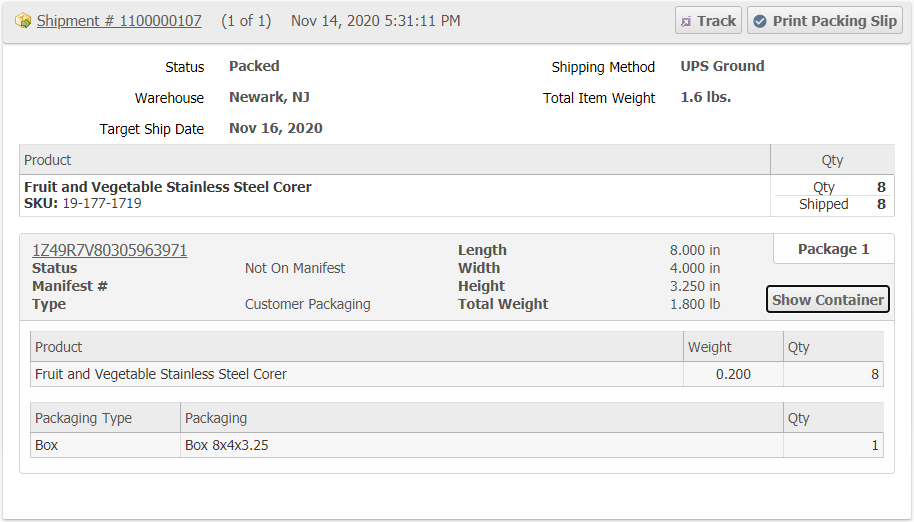Click the Packaging Type column header
The height and width of the screenshot is (522, 914).
pos(83,418)
